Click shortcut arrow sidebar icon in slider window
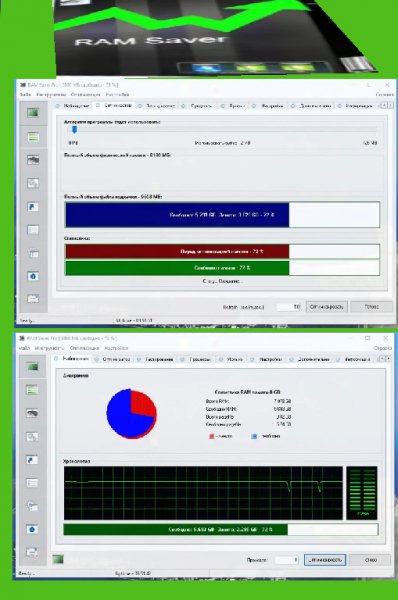Screen dimensions: 398x600 coord(33,207)
